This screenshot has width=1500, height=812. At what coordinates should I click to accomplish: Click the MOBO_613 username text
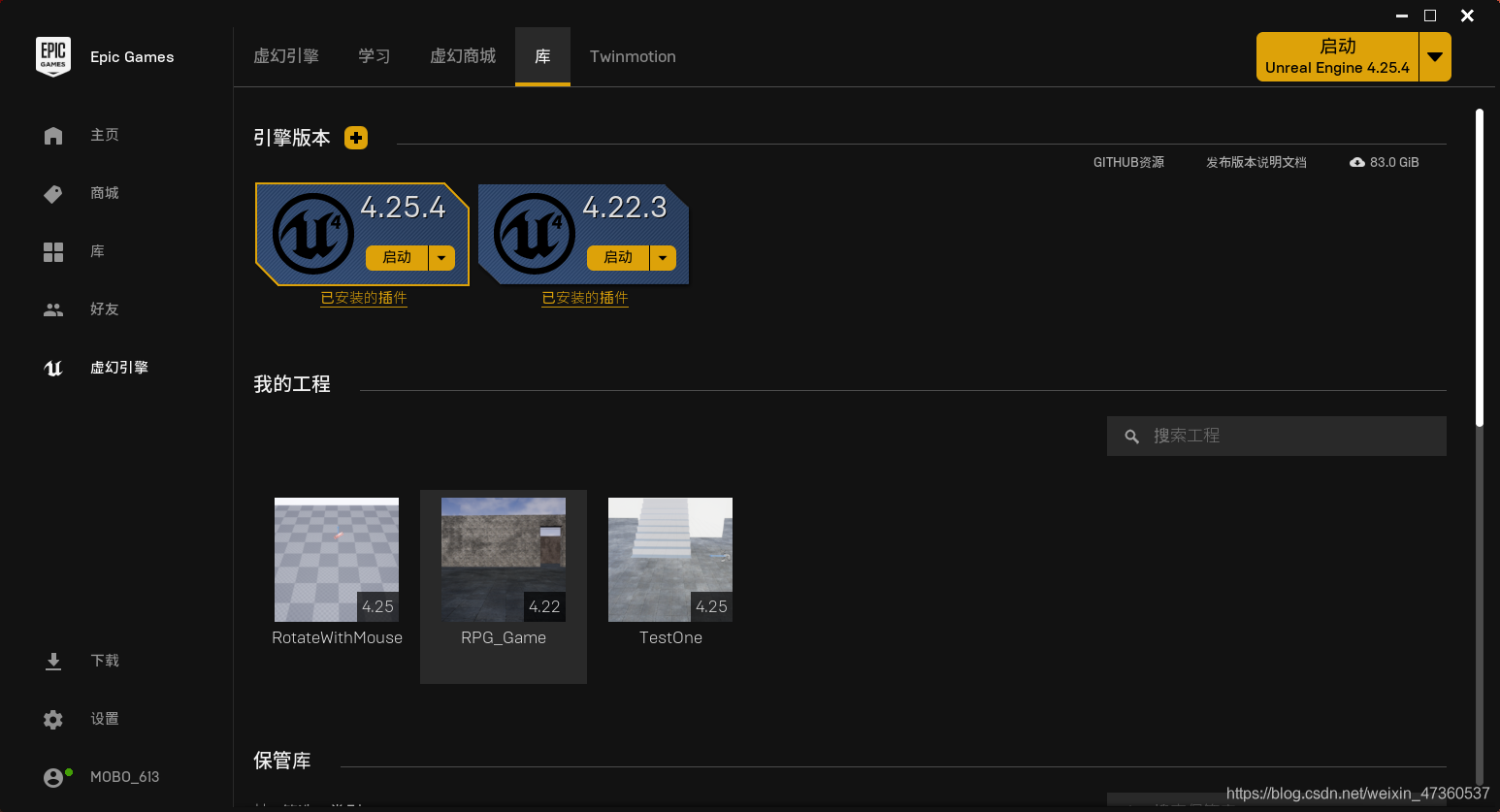[x=124, y=777]
